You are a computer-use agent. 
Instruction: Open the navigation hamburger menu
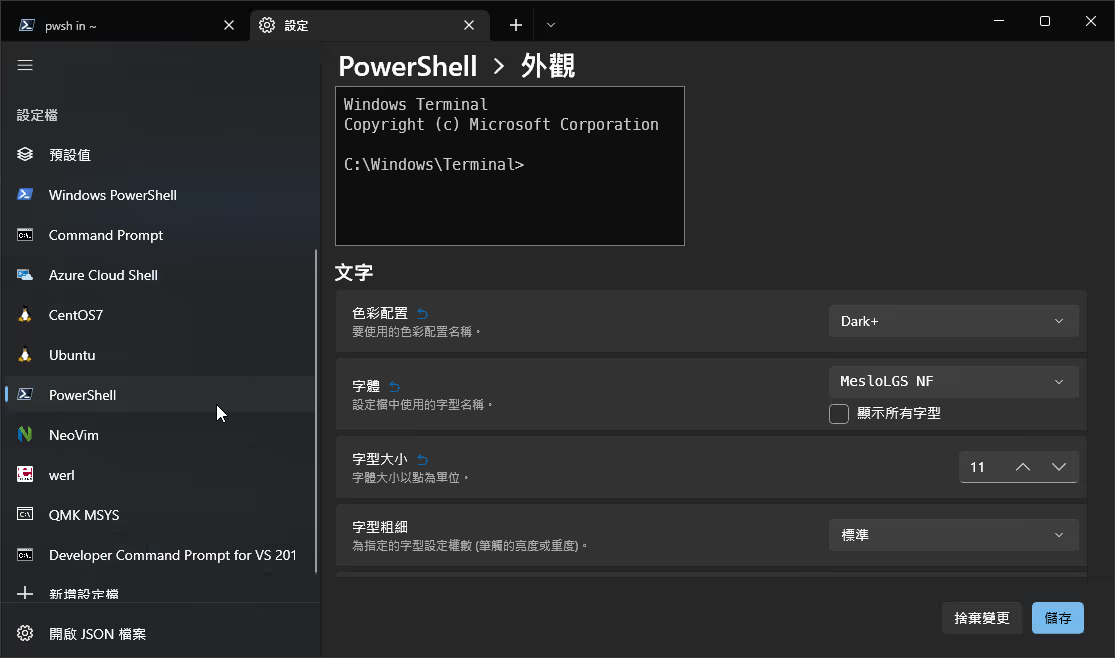(25, 65)
